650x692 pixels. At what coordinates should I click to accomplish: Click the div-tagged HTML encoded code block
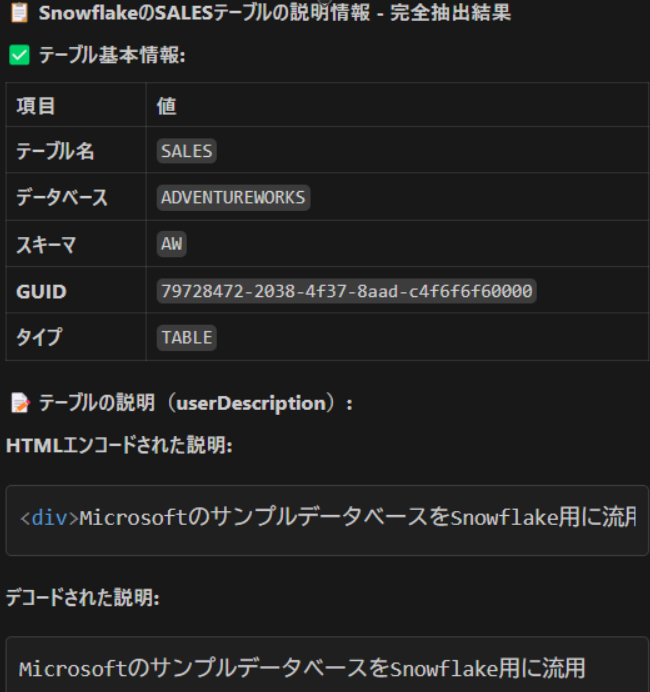[327, 520]
